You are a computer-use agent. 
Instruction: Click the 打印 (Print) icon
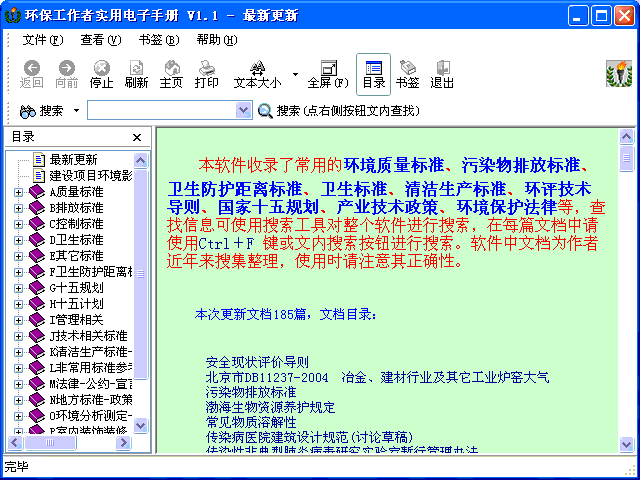coord(206,74)
